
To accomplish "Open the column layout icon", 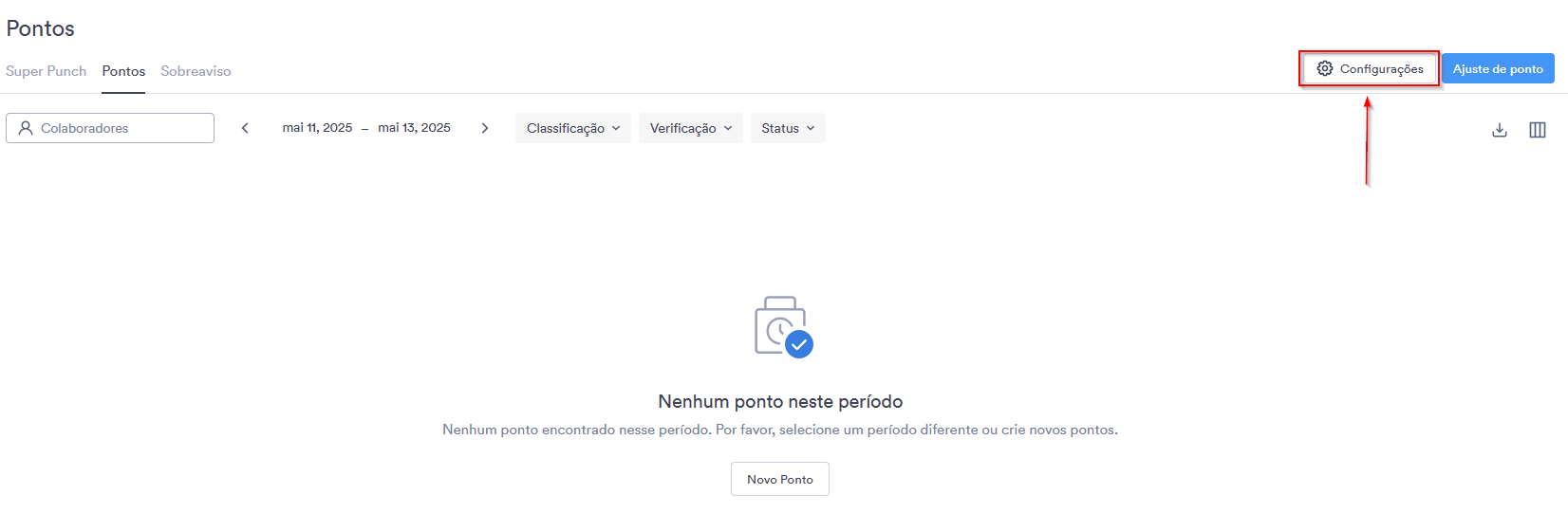I will tap(1538, 130).
